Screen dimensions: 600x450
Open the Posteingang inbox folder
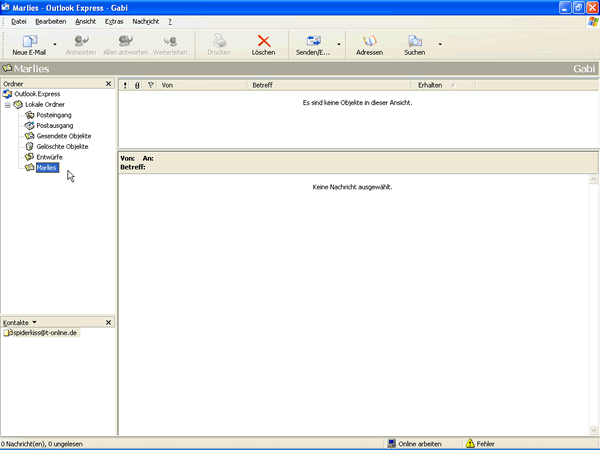click(53, 115)
